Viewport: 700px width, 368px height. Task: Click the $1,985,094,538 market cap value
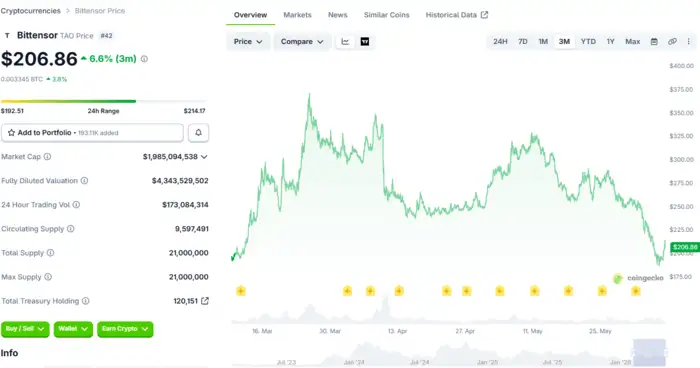170,157
